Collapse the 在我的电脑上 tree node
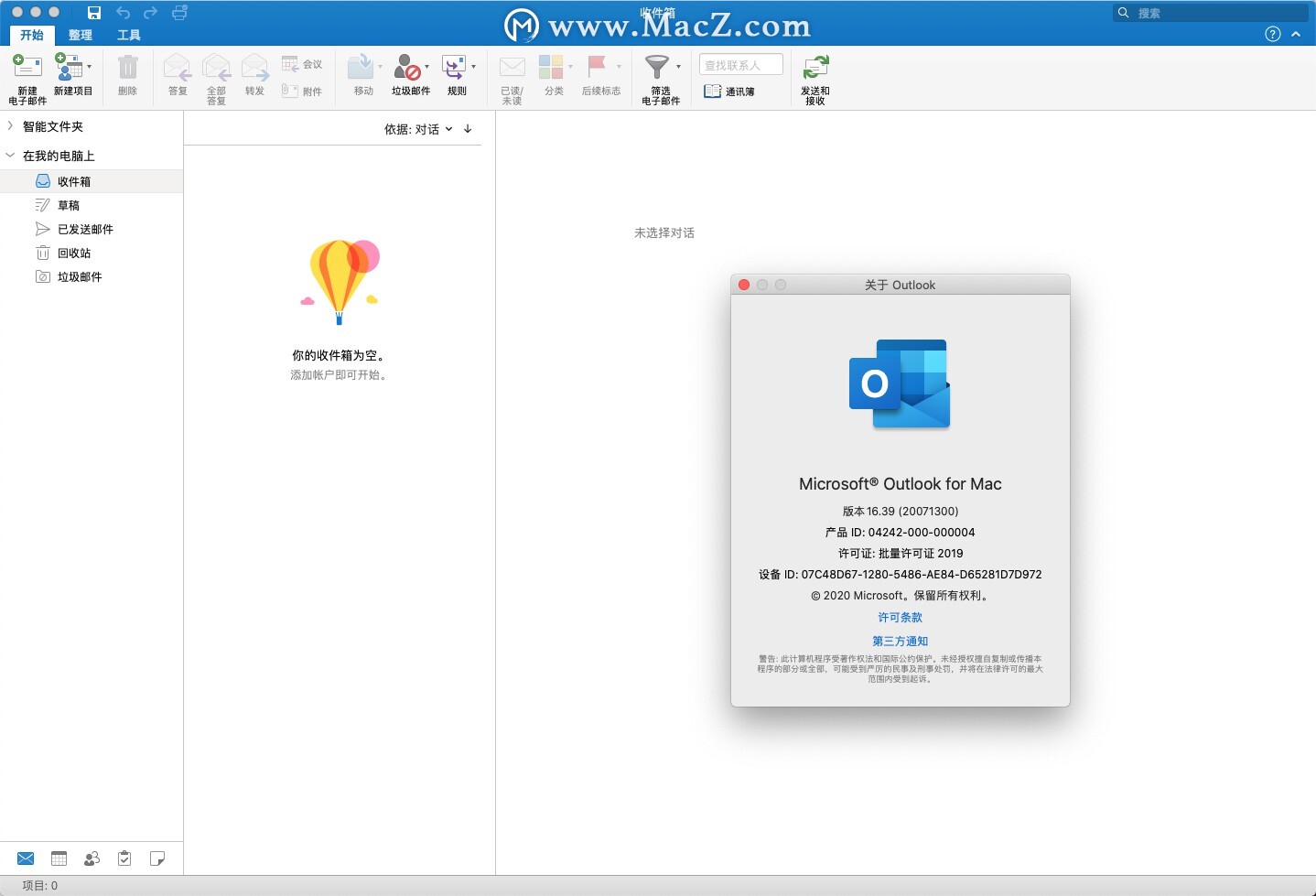The width and height of the screenshot is (1316, 896). (x=10, y=156)
